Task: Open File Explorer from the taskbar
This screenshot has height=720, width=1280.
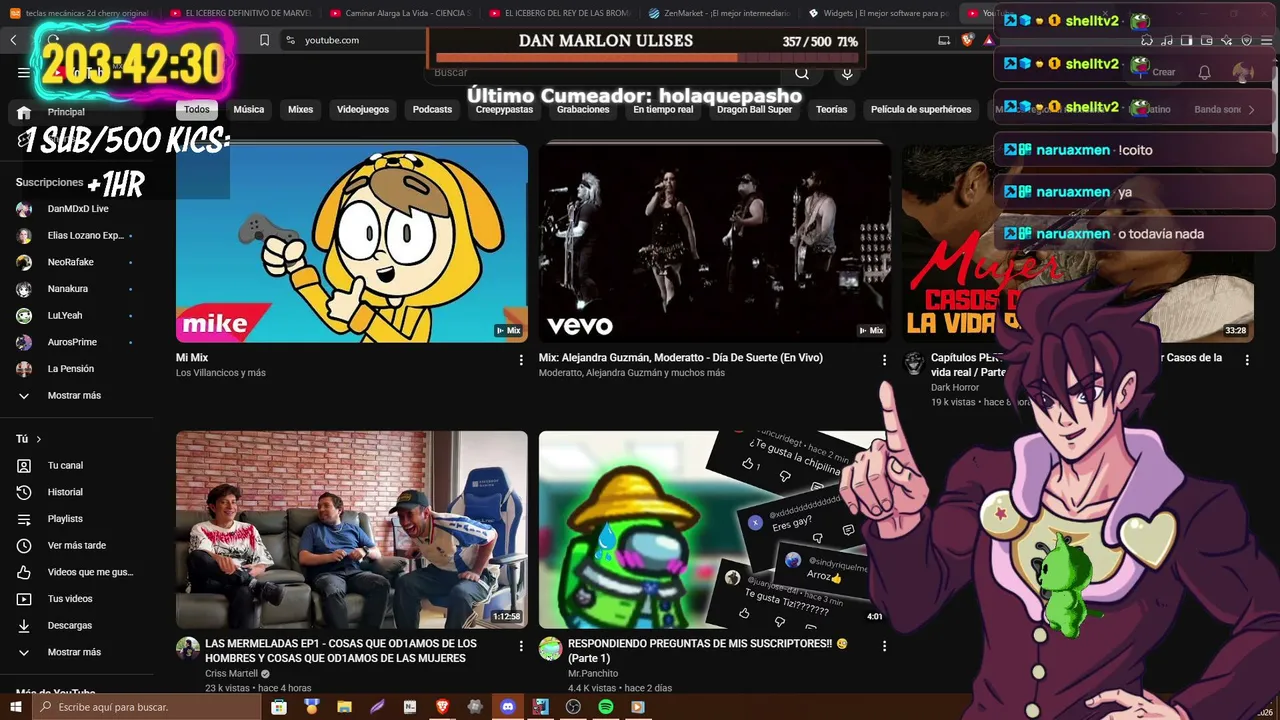Action: click(x=344, y=707)
